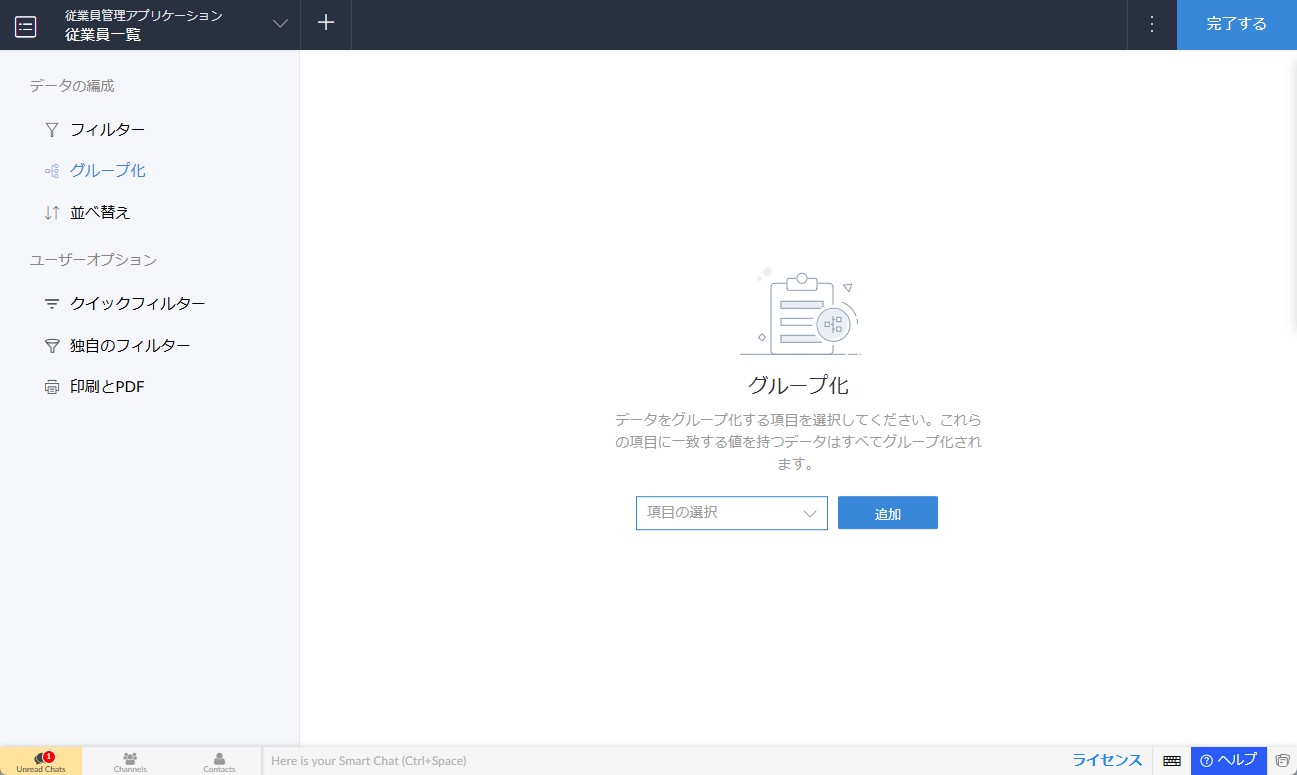The image size is (1297, 775).
Task: Click the 独自のフィルター funnel icon
Action: pyautogui.click(x=52, y=346)
